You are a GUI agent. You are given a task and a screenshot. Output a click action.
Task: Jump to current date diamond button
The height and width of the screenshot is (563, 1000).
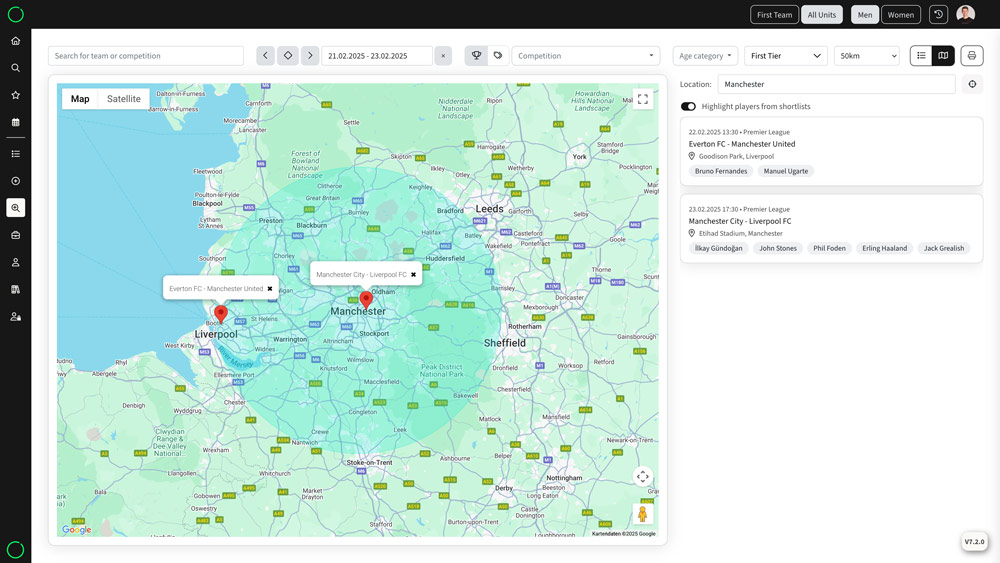(288, 55)
